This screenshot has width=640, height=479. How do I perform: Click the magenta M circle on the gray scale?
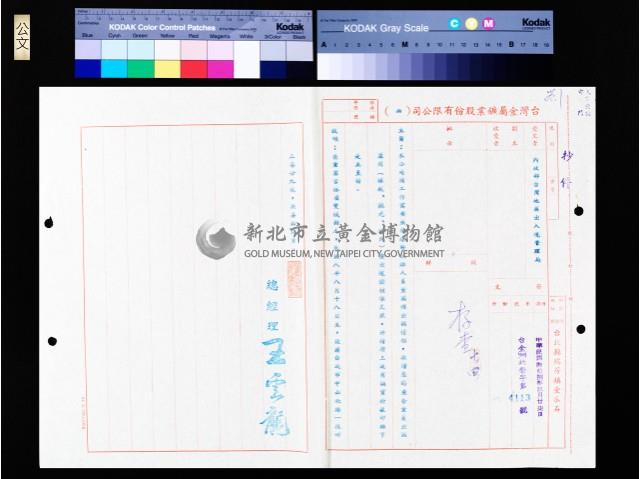click(488, 24)
